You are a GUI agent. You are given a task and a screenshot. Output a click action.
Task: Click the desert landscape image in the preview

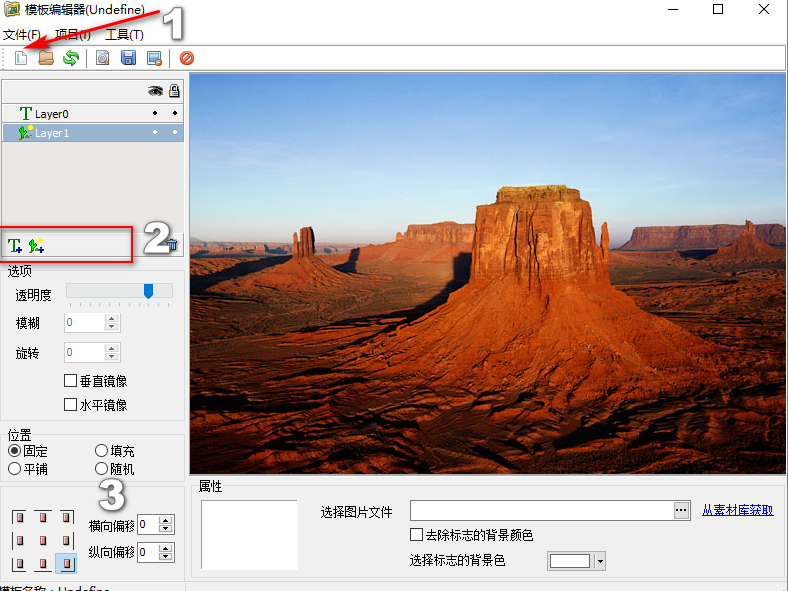pyautogui.click(x=487, y=274)
